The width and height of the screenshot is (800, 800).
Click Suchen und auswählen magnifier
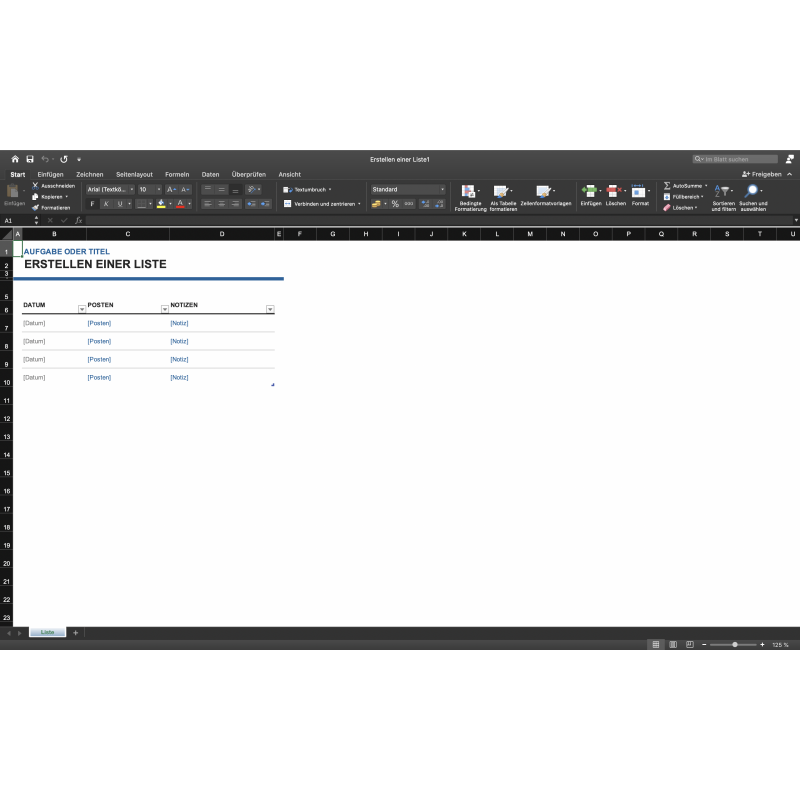[x=752, y=190]
